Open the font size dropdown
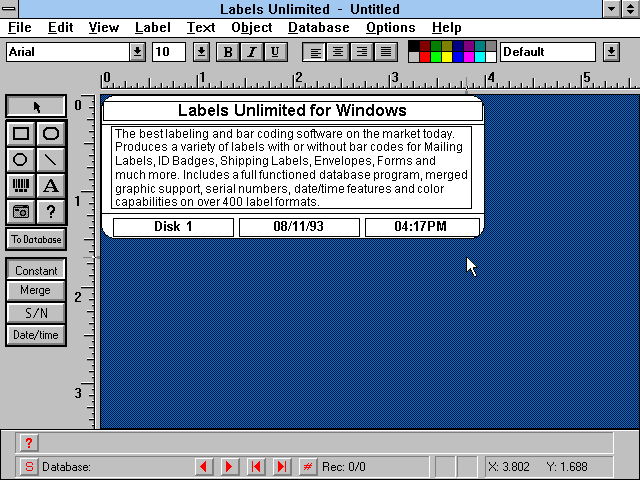The height and width of the screenshot is (480, 640). tap(201, 52)
